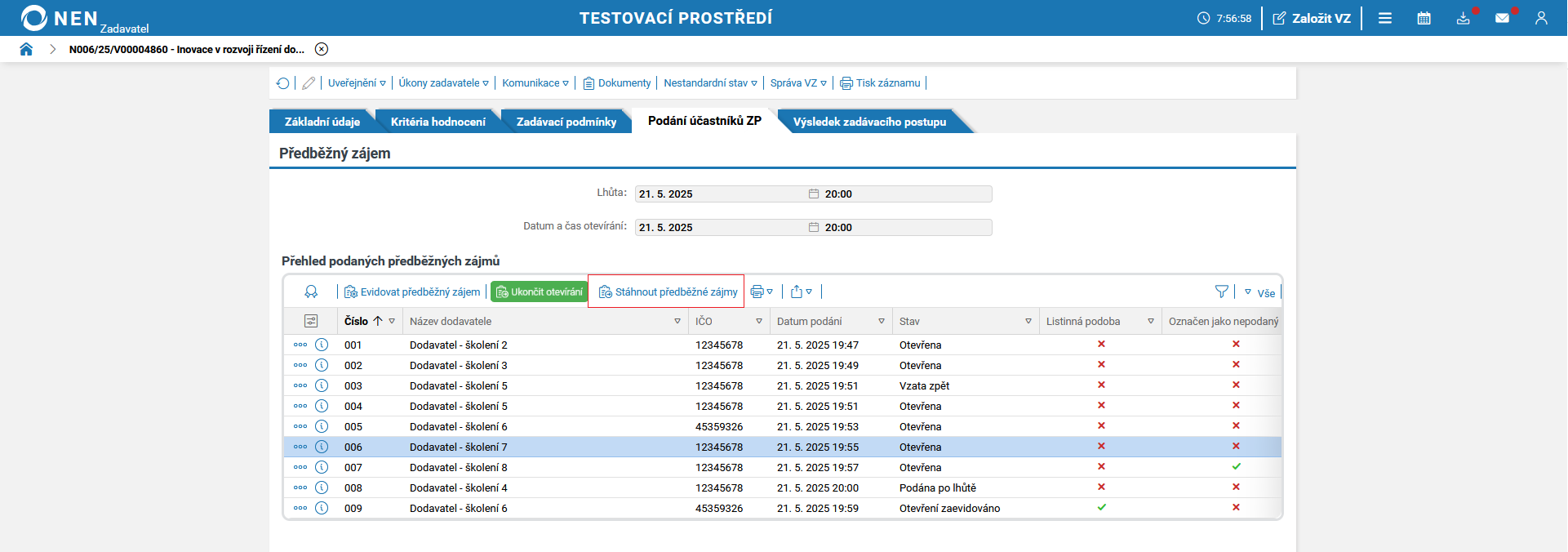Open row 009 actions menu
This screenshot has height=552, width=1568.
point(300,508)
